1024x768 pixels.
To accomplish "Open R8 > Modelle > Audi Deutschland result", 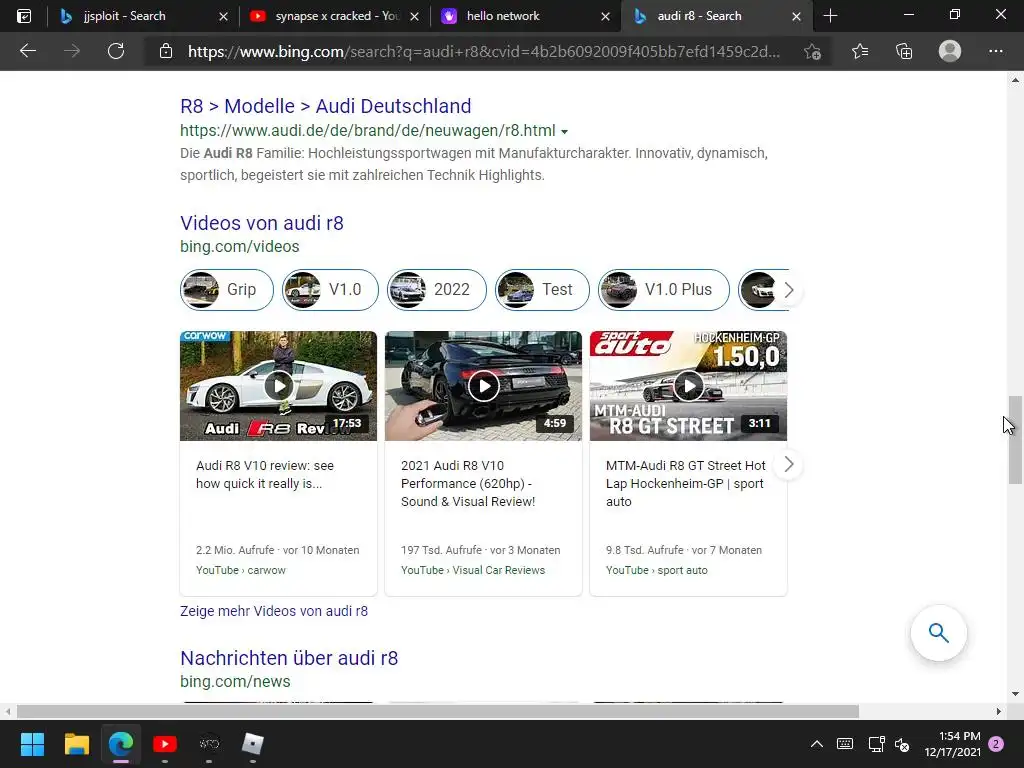I will click(x=325, y=106).
